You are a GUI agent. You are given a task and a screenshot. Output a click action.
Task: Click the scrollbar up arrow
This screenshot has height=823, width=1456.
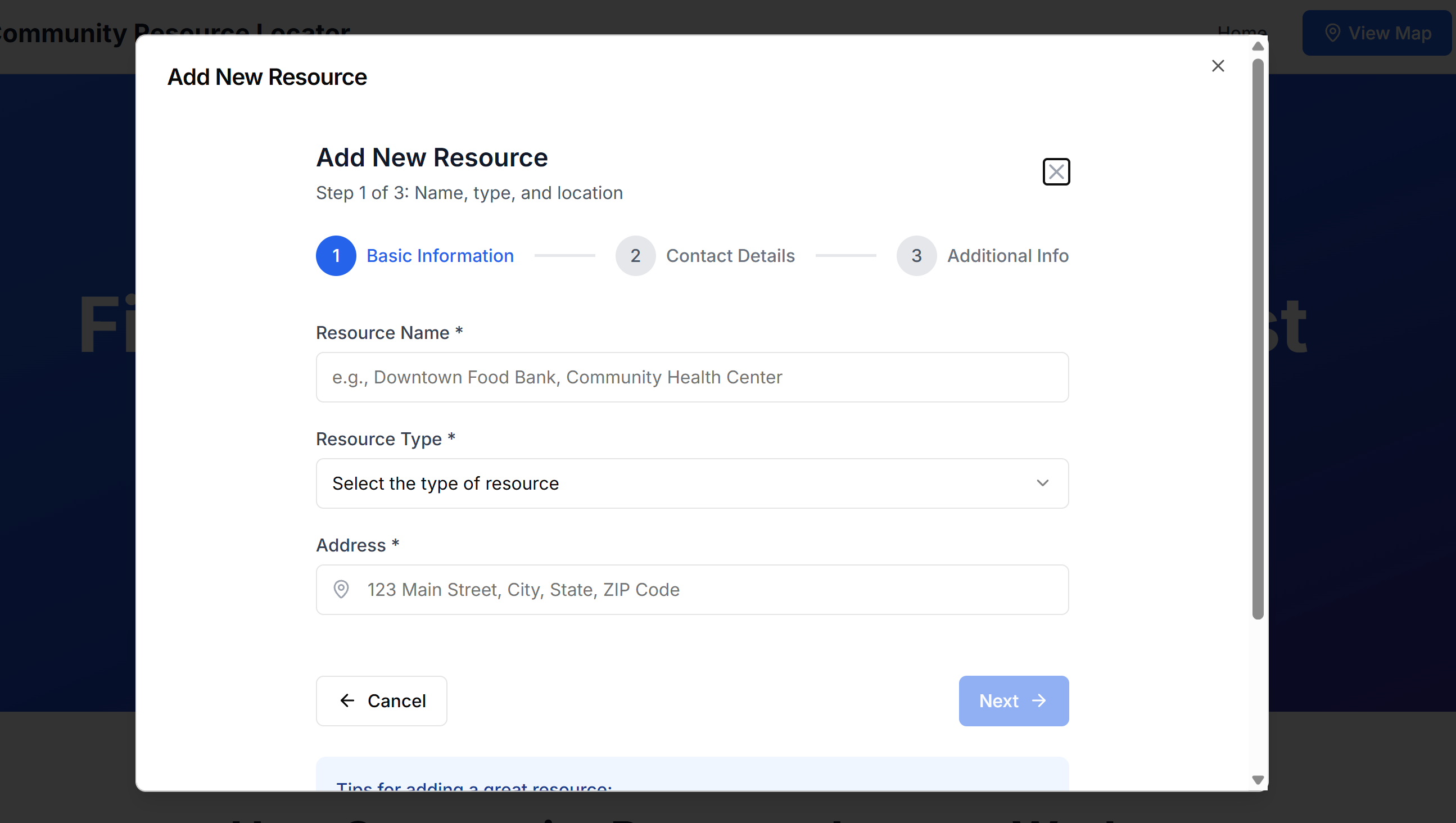1257,46
